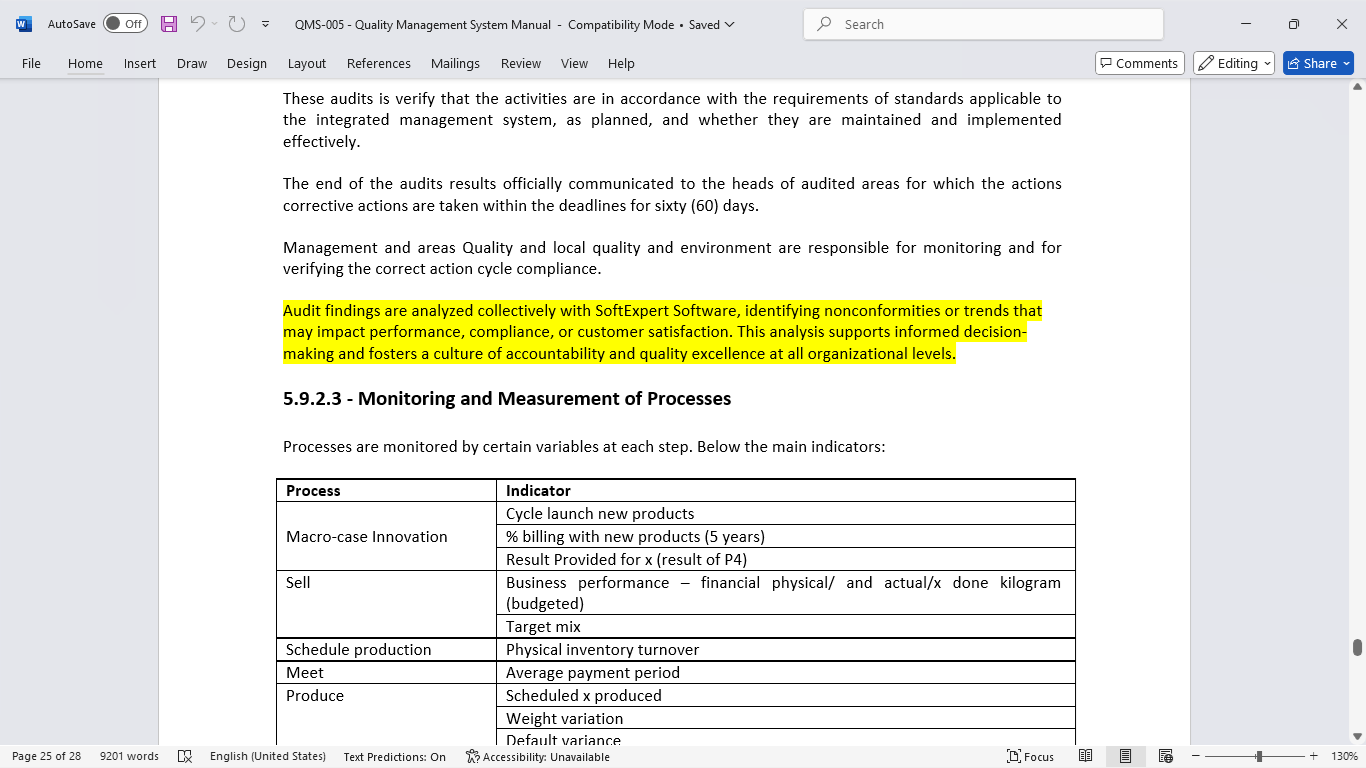1366x768 pixels.
Task: Open the Layout tab
Action: [x=307, y=63]
